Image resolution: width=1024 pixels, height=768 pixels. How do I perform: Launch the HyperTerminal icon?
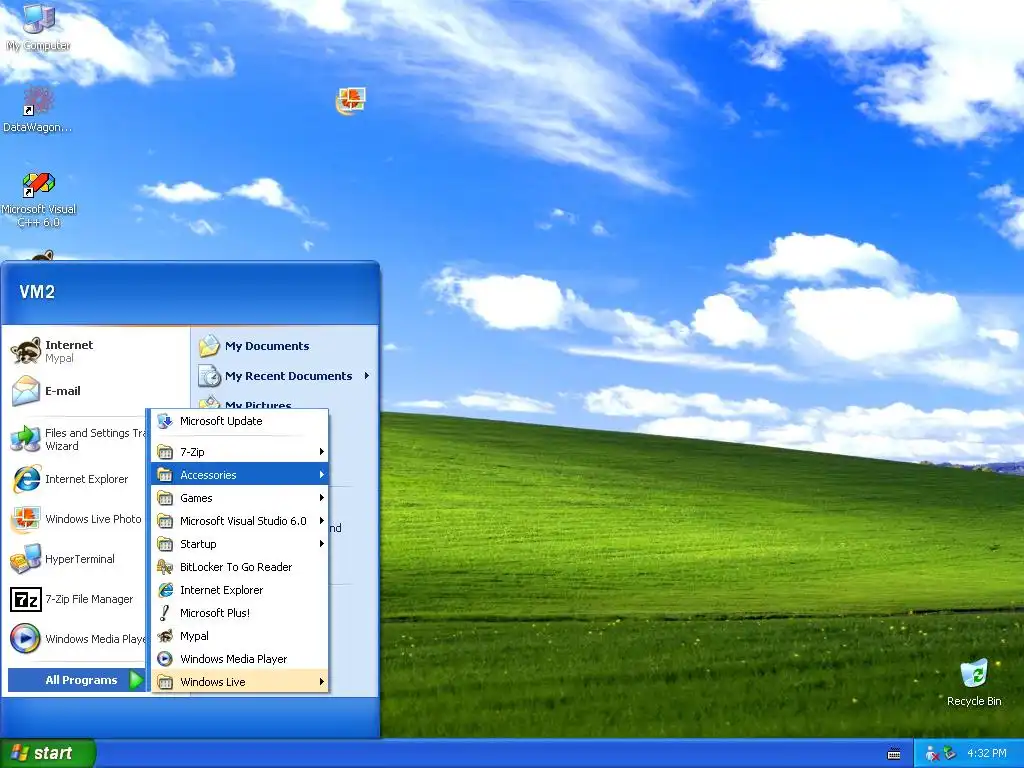pyautogui.click(x=26, y=559)
